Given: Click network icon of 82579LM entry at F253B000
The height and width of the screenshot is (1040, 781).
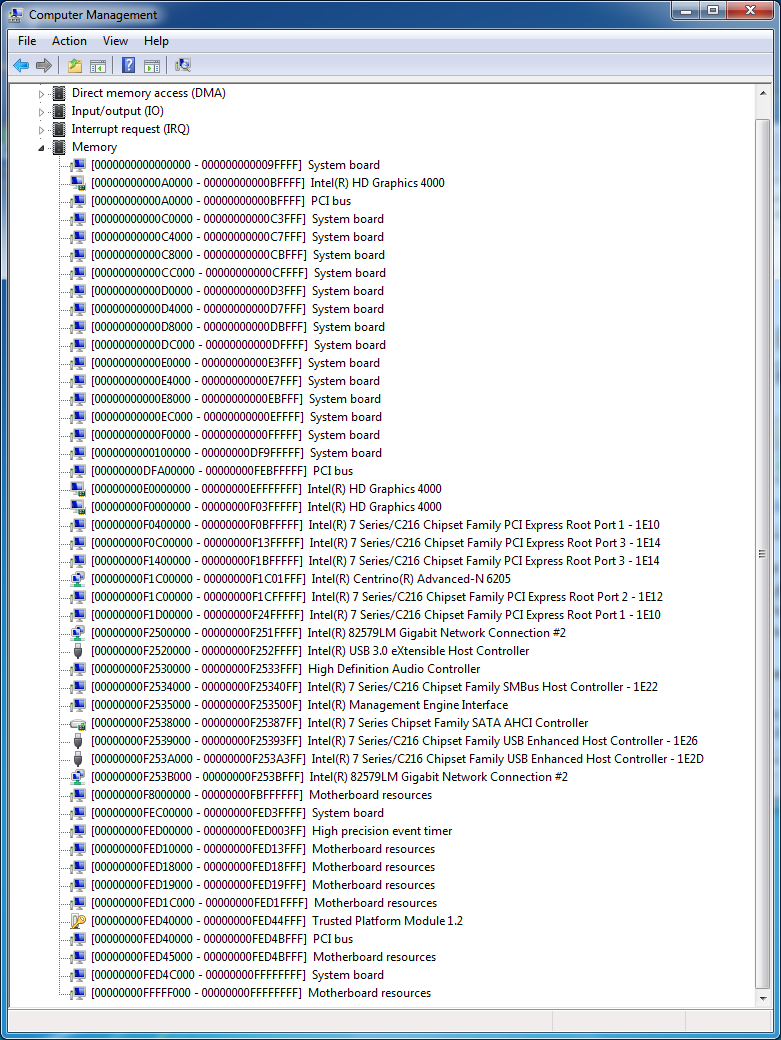Looking at the screenshot, I should pyautogui.click(x=78, y=777).
